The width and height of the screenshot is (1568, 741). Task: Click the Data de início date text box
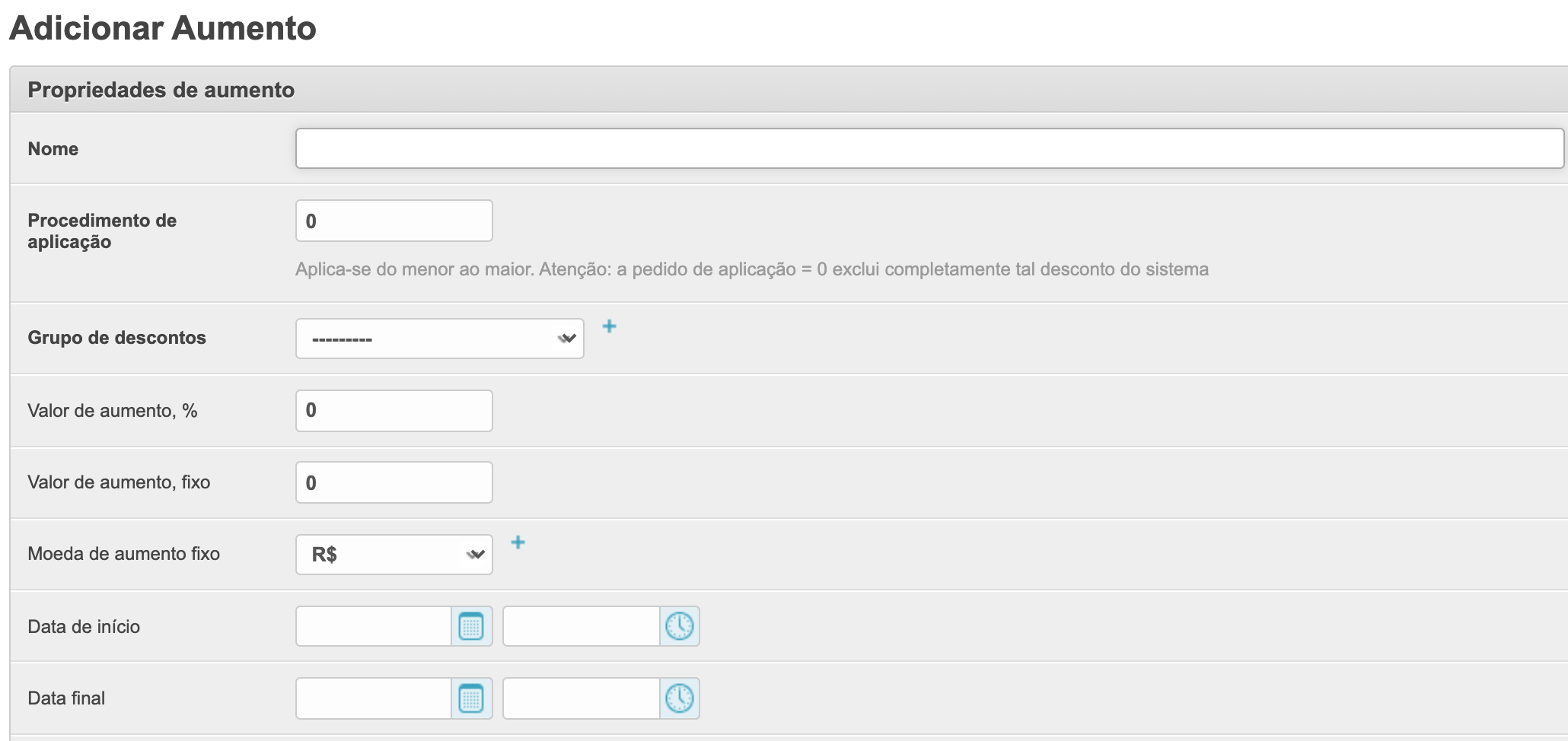(374, 626)
